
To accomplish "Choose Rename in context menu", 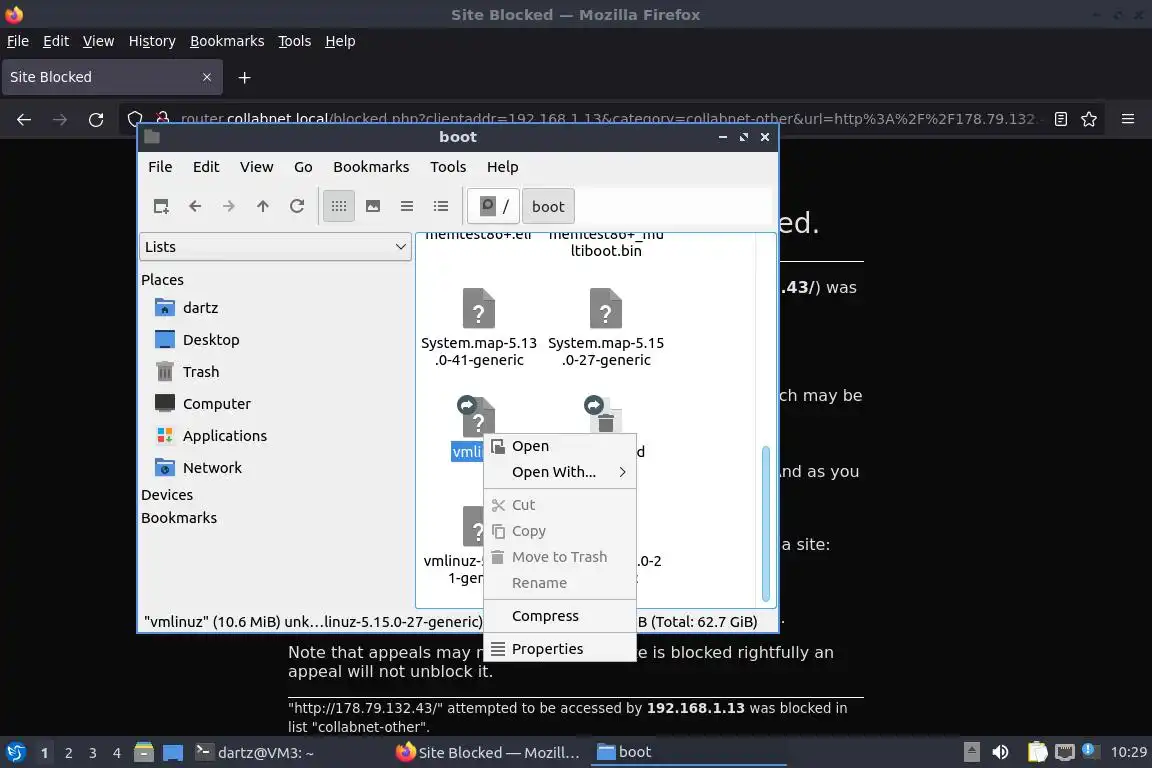I will 560,583.
